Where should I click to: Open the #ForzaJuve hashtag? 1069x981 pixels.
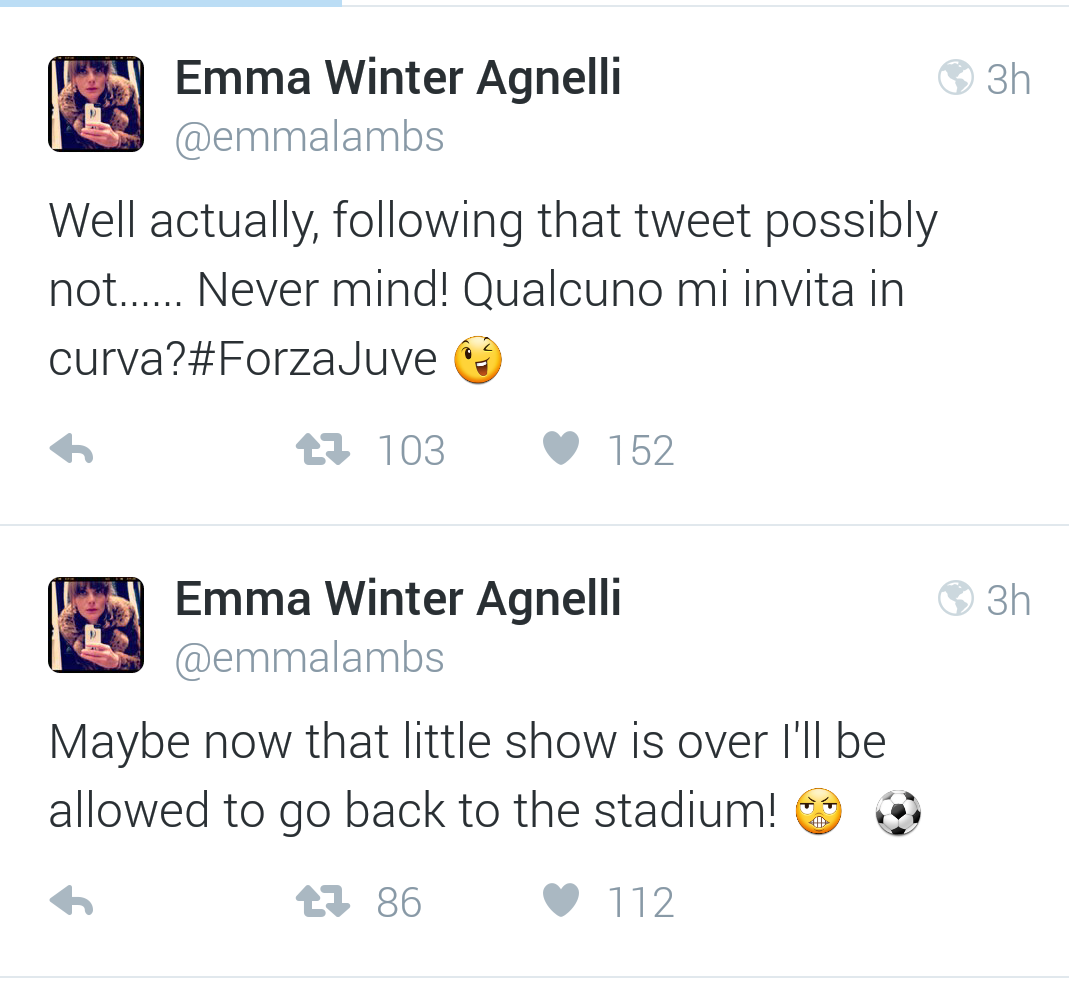tap(312, 360)
